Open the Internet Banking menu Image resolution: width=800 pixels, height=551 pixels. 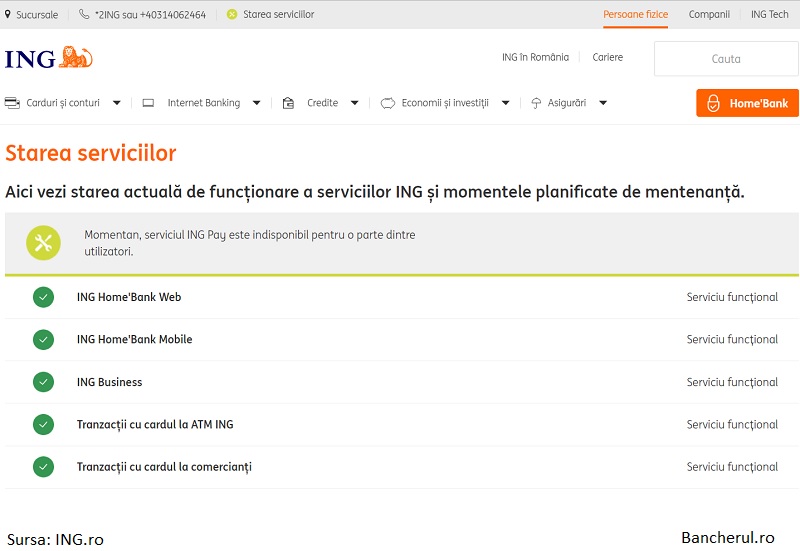[x=204, y=103]
